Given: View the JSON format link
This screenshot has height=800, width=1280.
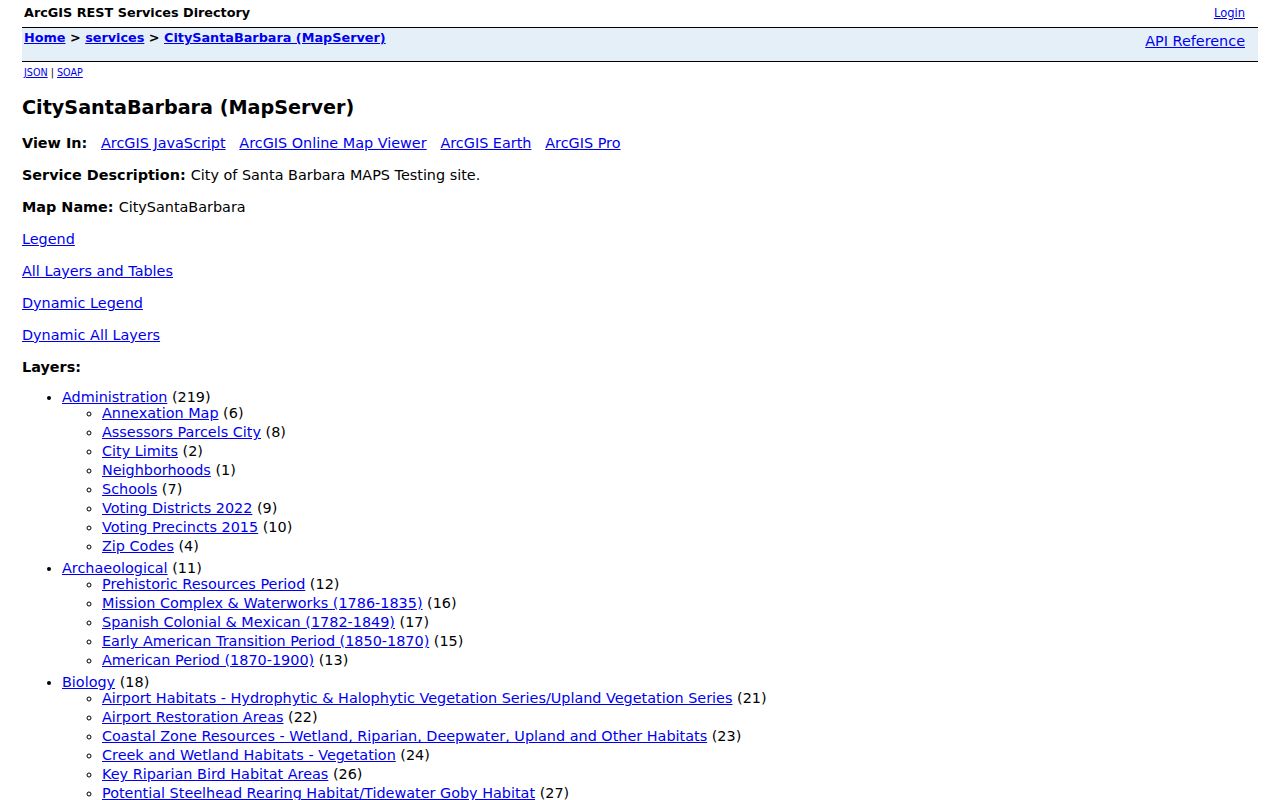Looking at the screenshot, I should 35,72.
